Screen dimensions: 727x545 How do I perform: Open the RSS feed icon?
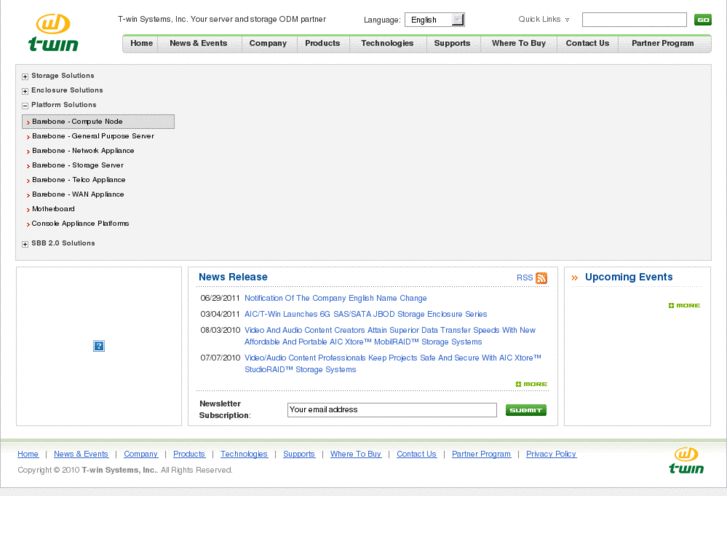tap(541, 278)
